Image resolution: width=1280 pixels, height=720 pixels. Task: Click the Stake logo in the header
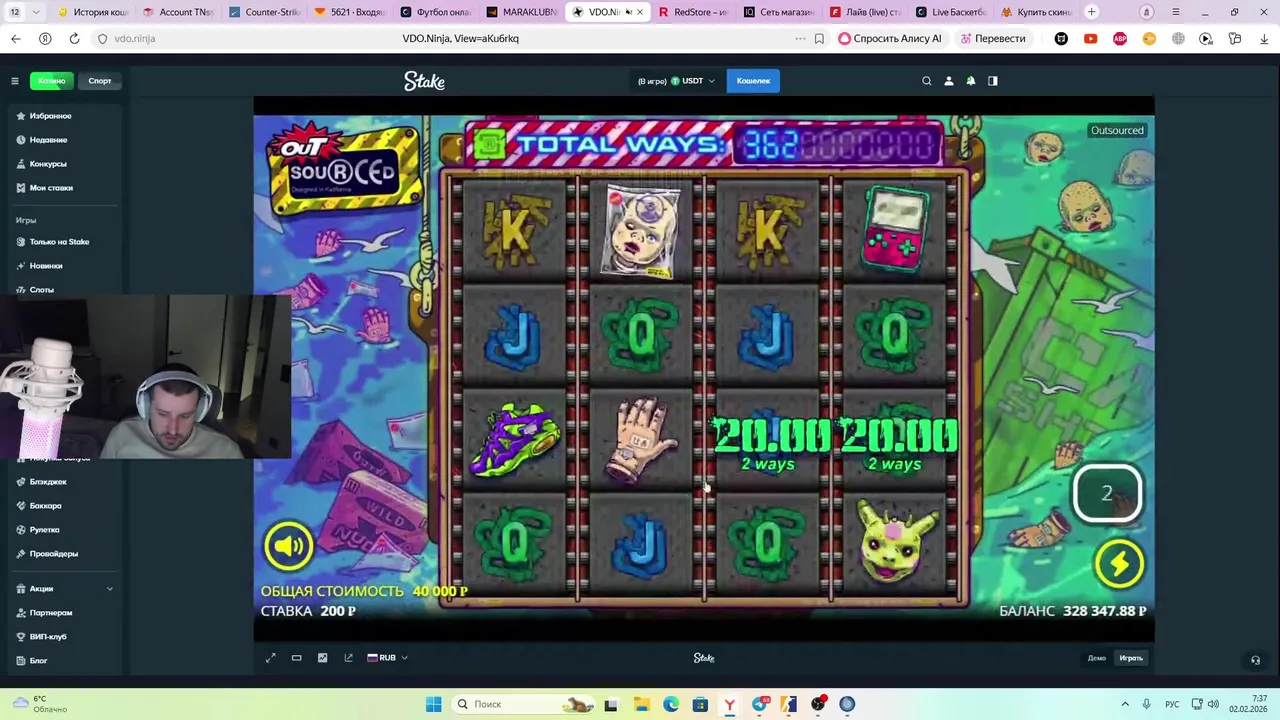pyautogui.click(x=424, y=81)
